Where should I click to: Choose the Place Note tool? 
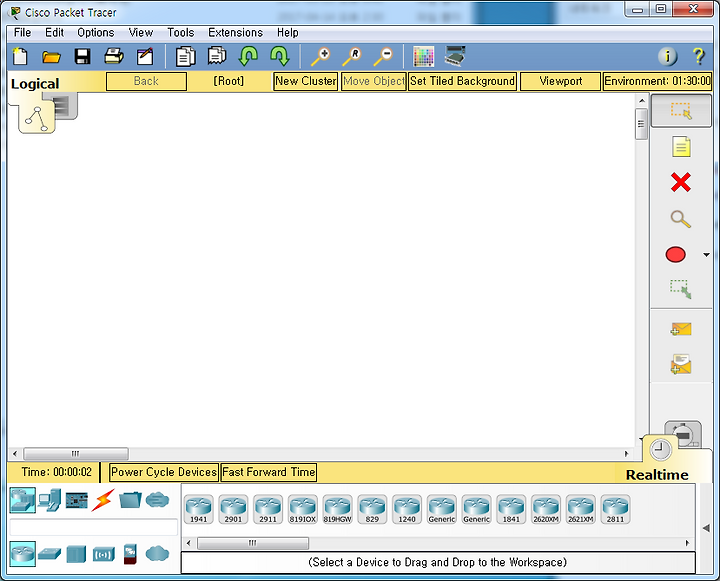point(681,147)
